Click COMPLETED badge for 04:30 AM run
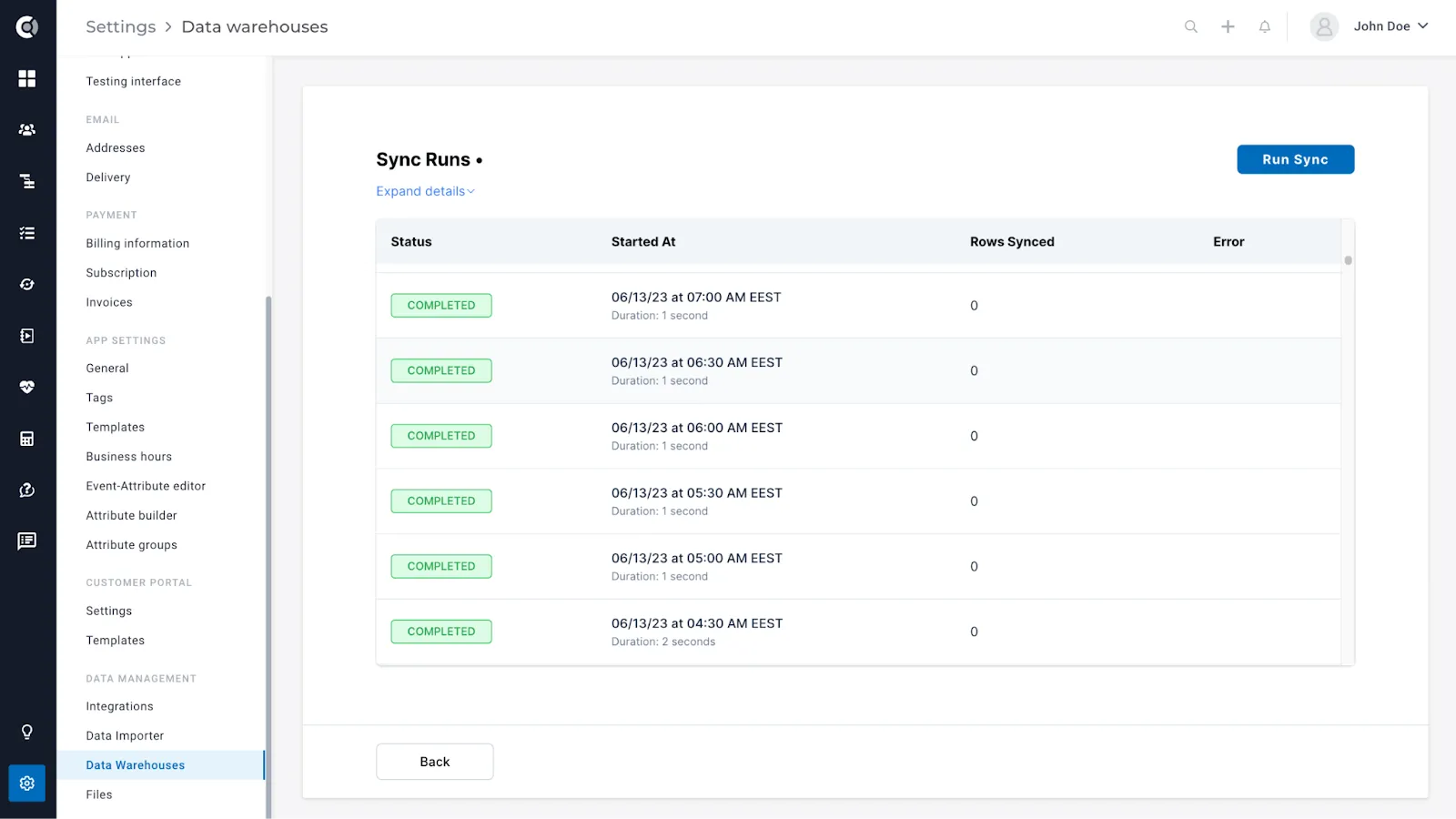 tap(441, 632)
